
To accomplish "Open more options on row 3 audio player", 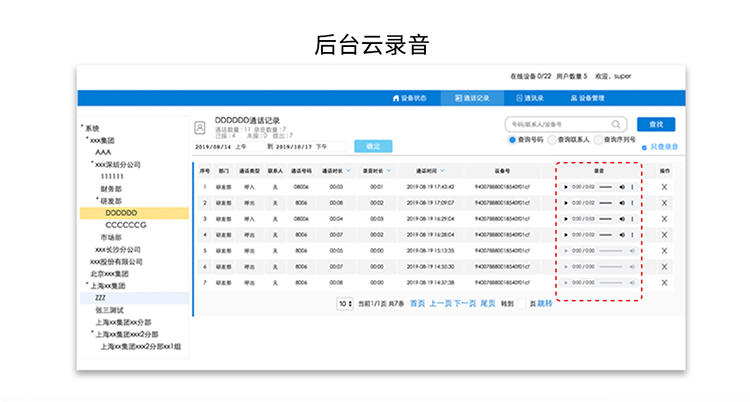I will pyautogui.click(x=632, y=218).
